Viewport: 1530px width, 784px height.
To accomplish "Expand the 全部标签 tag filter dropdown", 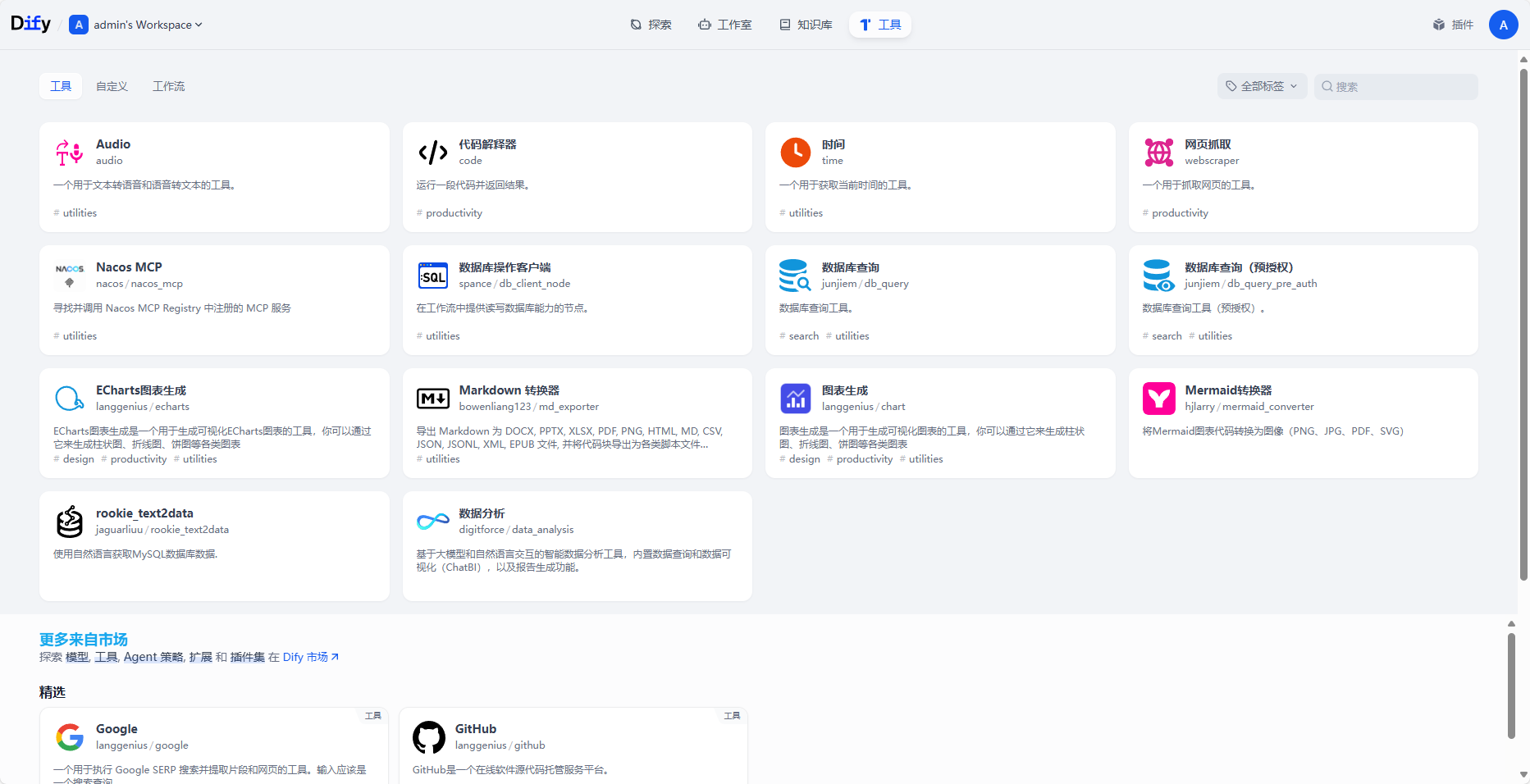I will click(1262, 86).
